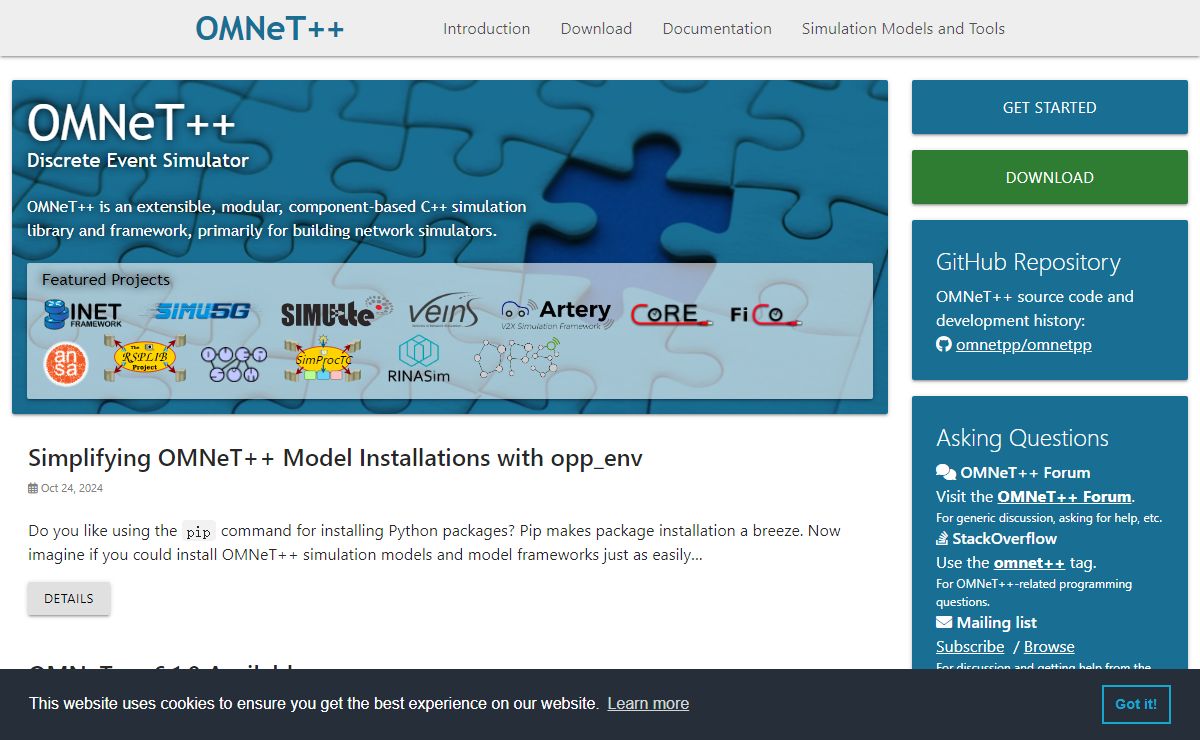Viewport: 1200px width, 740px height.
Task: Click the Featured Projects label
Action: pyautogui.click(x=106, y=280)
